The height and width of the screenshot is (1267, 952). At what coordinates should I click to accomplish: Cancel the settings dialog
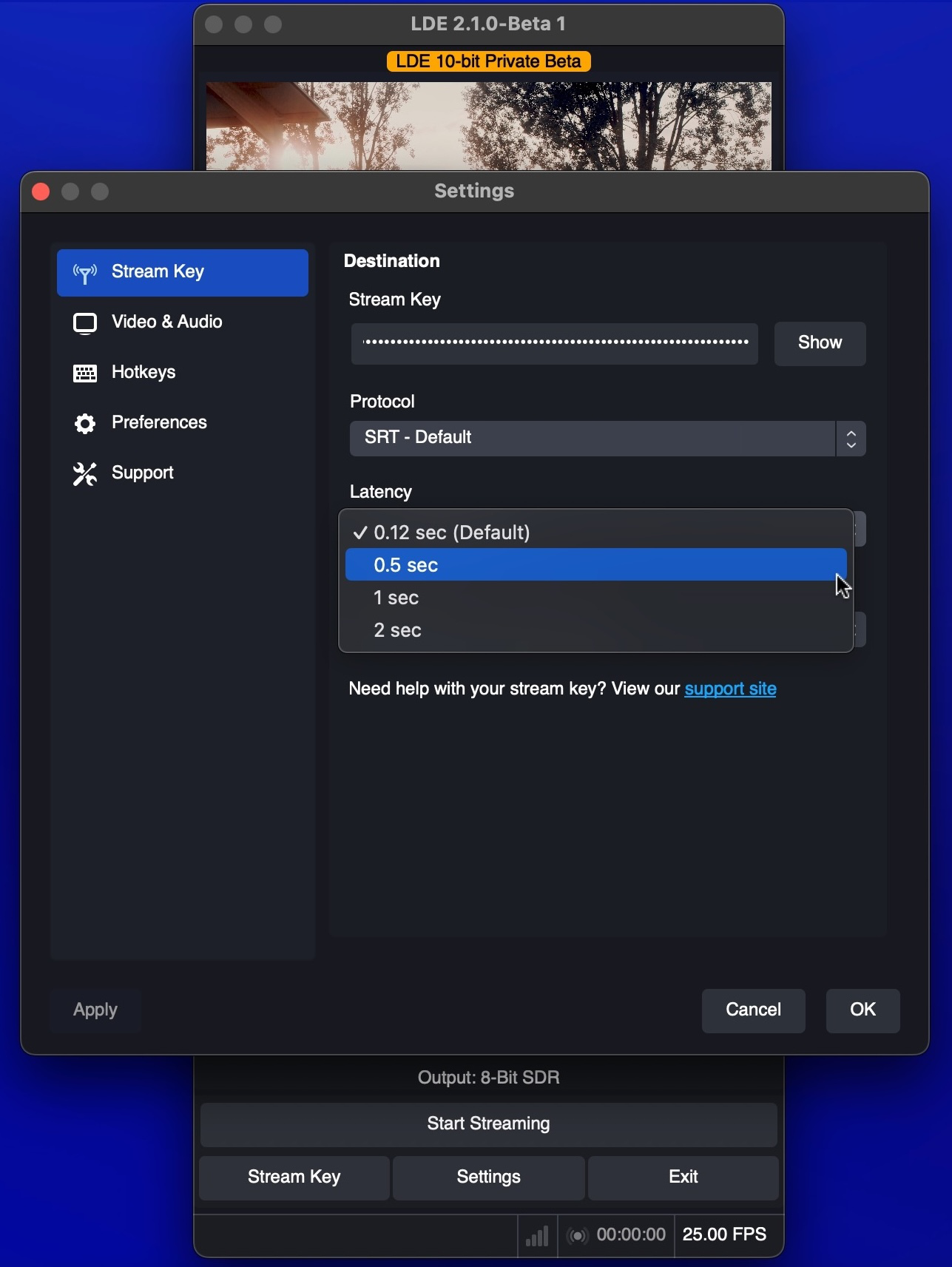click(x=753, y=1010)
